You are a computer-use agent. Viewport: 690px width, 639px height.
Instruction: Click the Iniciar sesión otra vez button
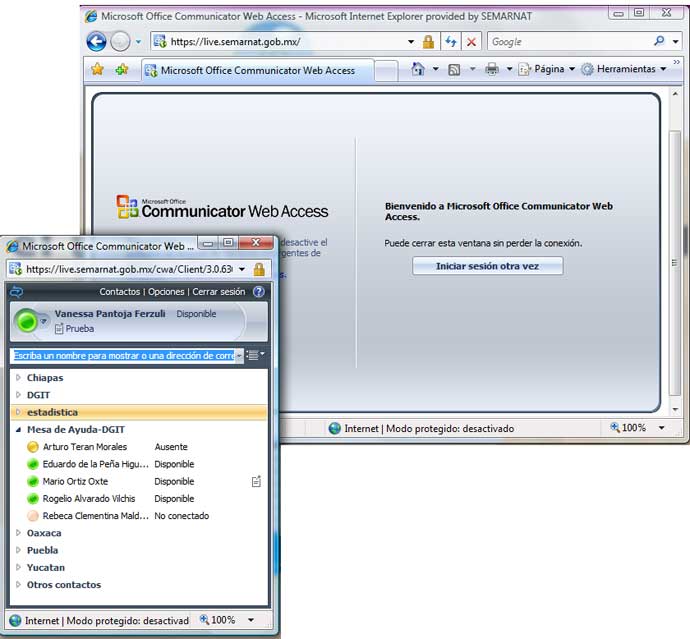click(x=487, y=266)
